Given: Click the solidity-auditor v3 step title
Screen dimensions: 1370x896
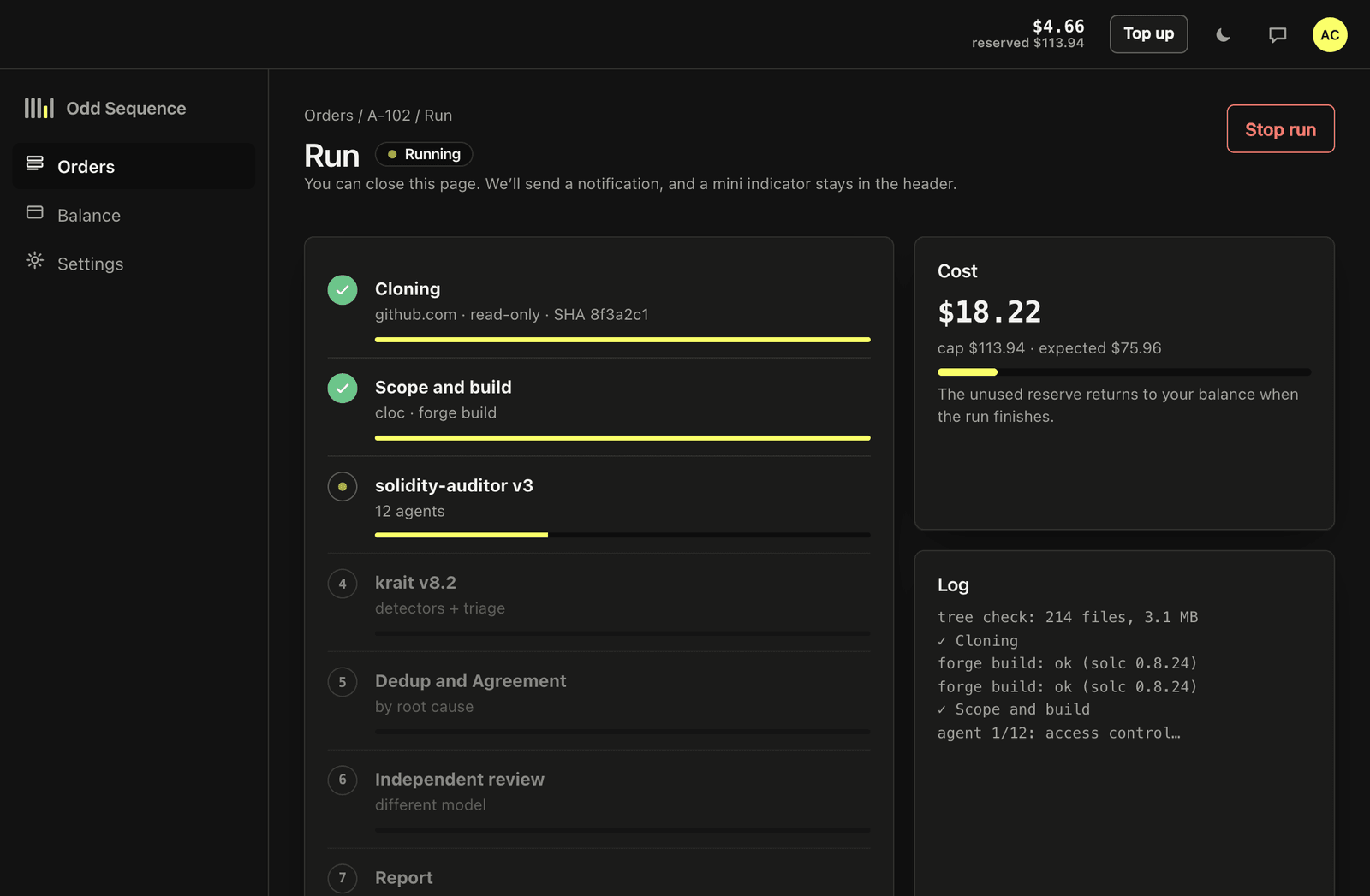Looking at the screenshot, I should 454,486.
